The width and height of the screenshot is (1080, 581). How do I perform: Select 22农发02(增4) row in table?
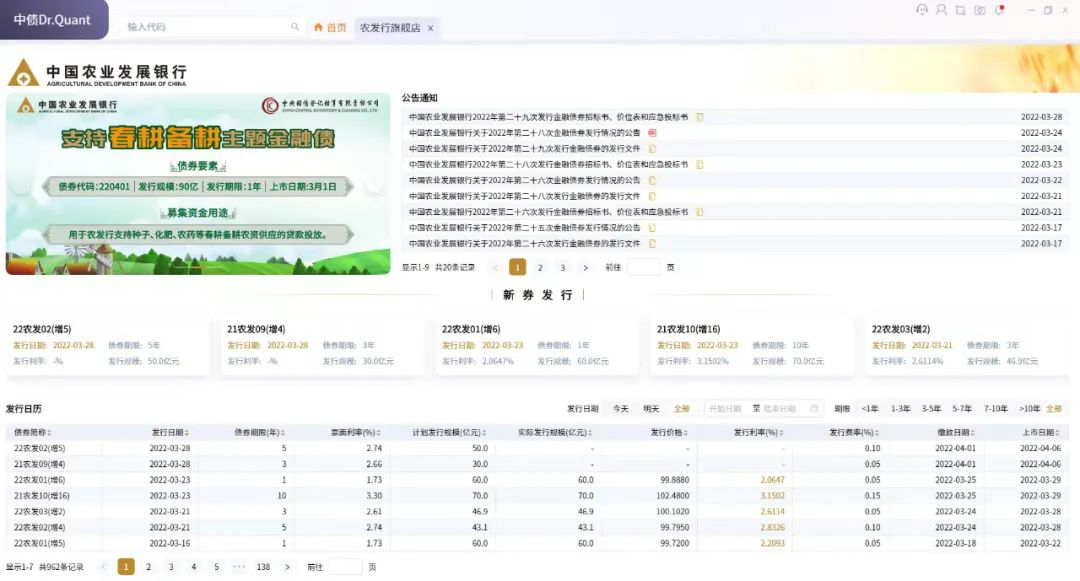(x=537, y=528)
